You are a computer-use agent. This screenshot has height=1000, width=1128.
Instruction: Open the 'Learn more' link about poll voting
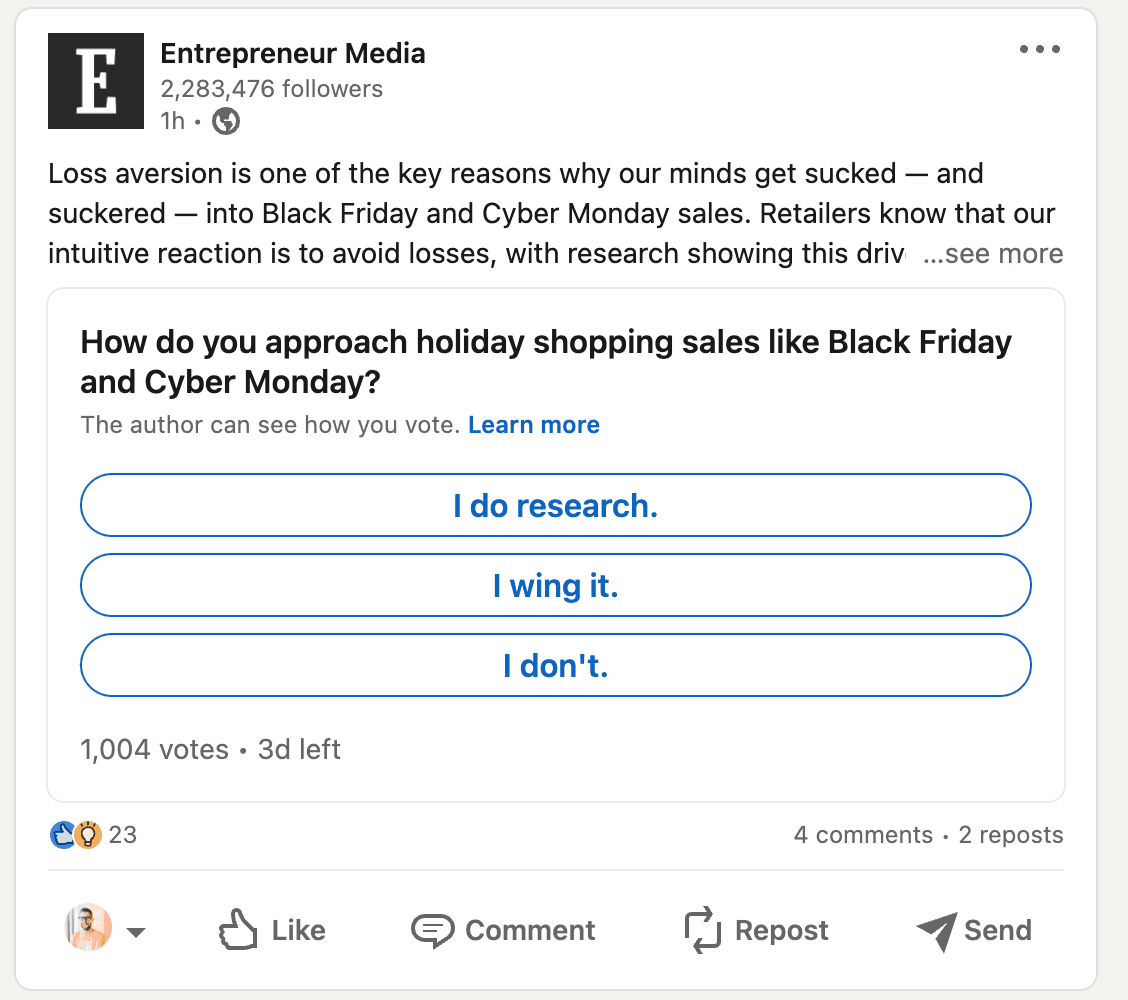click(533, 424)
